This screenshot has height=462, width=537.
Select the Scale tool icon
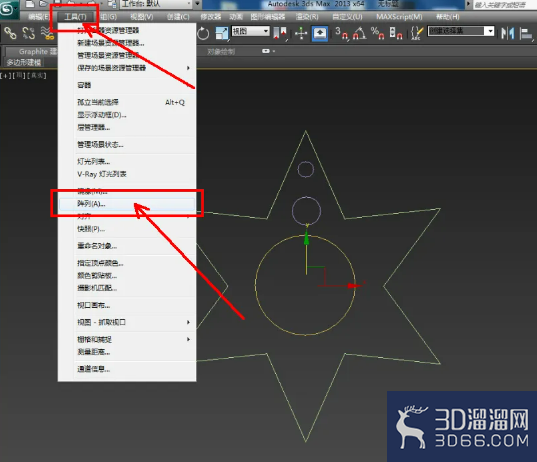coord(221,34)
